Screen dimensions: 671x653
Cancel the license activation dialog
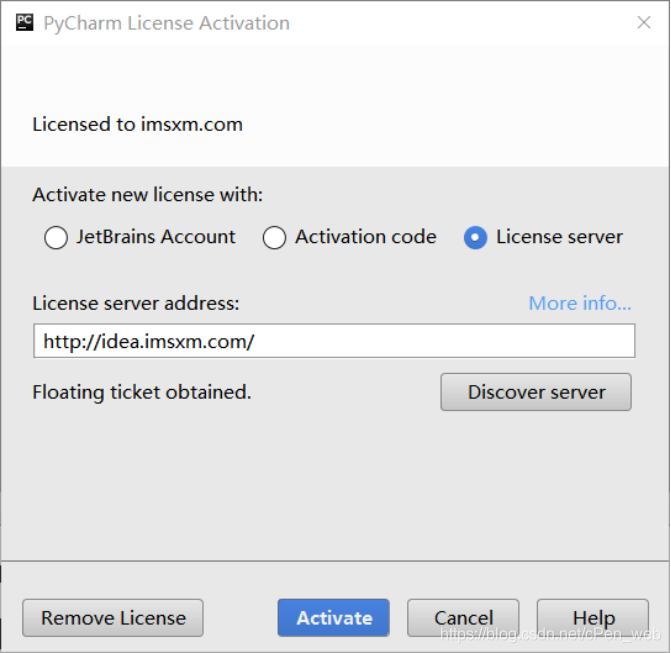click(x=463, y=618)
